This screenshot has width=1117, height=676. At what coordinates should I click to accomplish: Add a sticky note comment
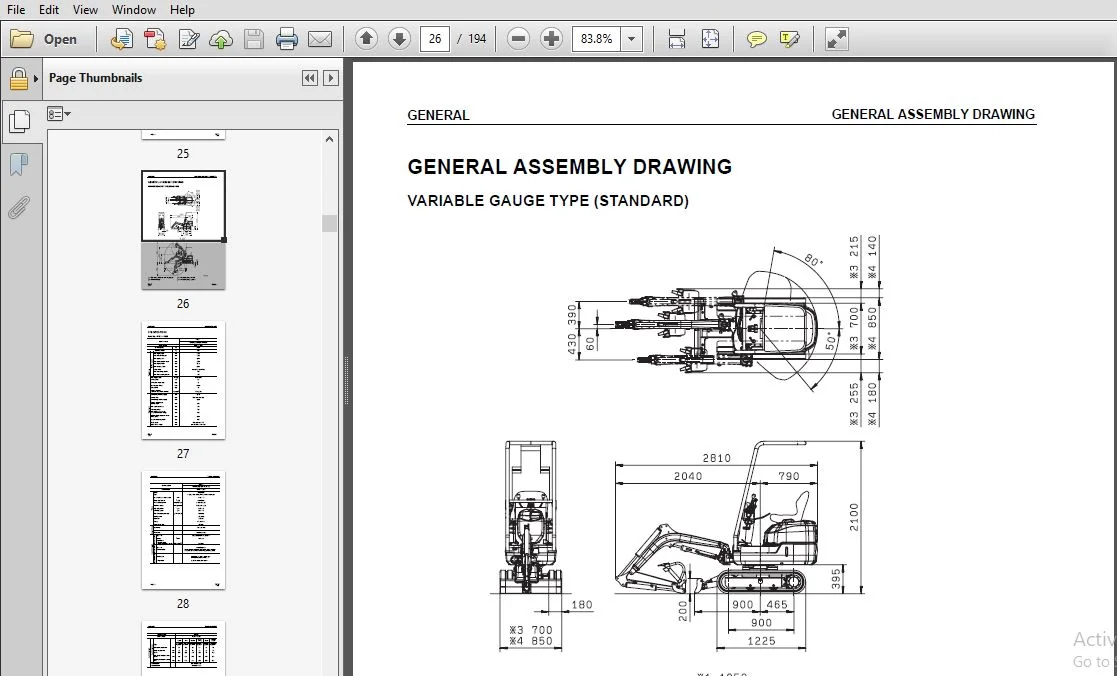click(757, 39)
